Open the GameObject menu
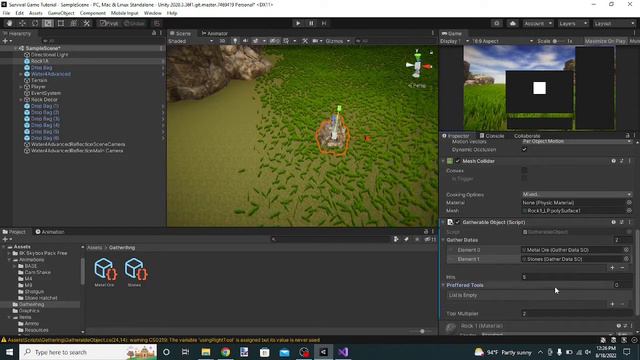The width and height of the screenshot is (640, 360). [61, 13]
